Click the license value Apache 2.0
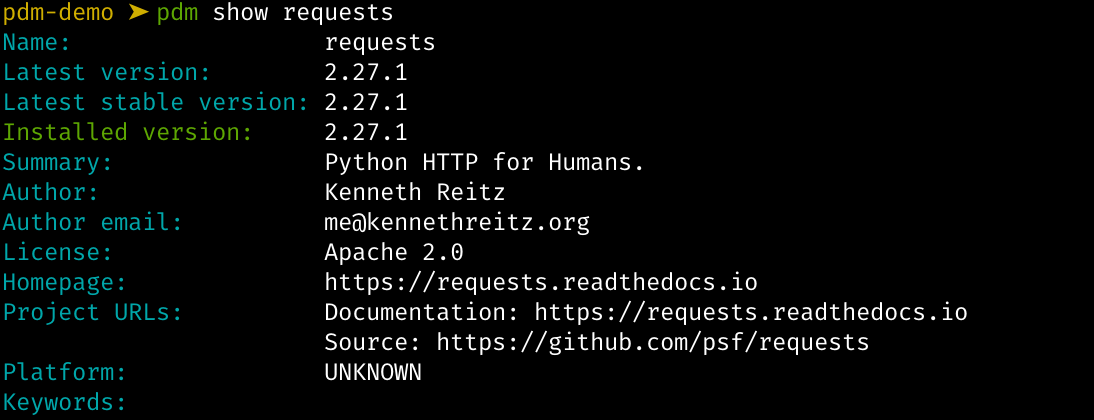Screen dimensions: 1094x420 click(x=394, y=252)
